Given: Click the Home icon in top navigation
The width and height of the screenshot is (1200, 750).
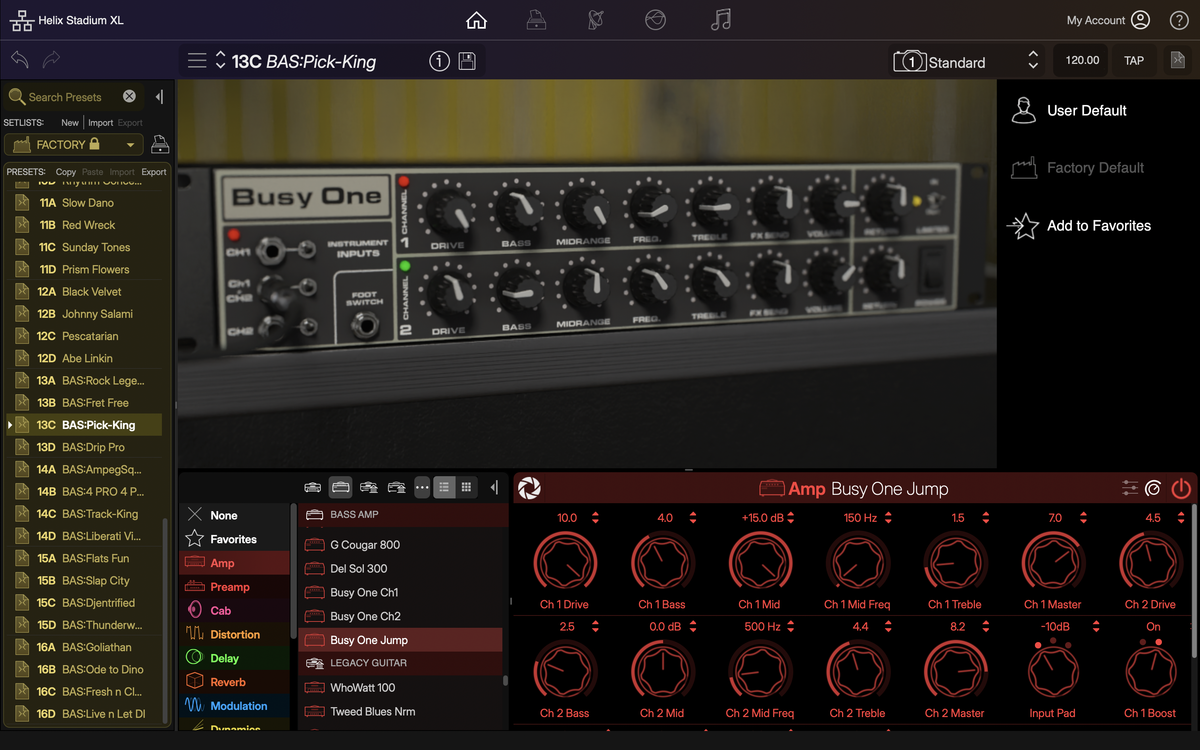Looking at the screenshot, I should (x=477, y=20).
